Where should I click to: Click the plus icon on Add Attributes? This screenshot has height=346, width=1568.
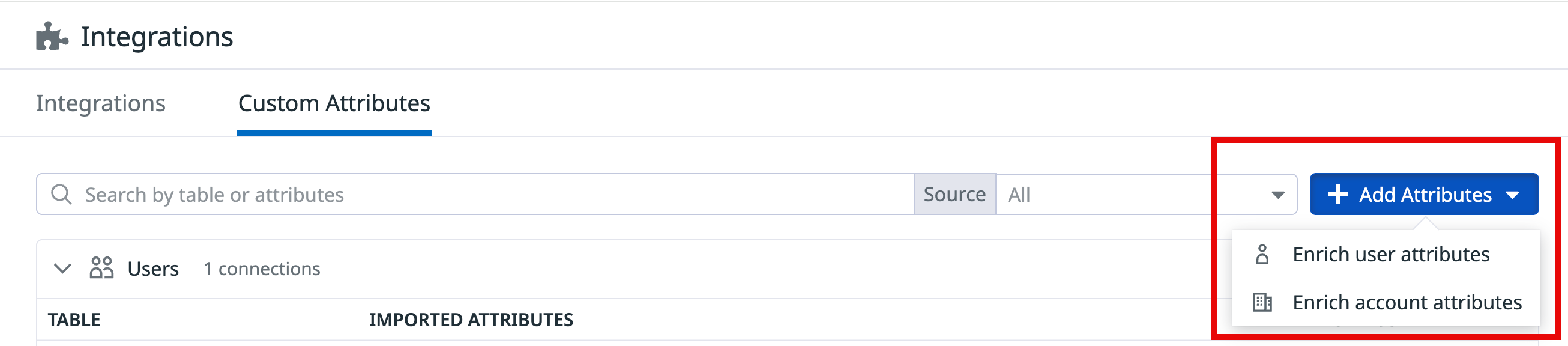[x=1338, y=194]
